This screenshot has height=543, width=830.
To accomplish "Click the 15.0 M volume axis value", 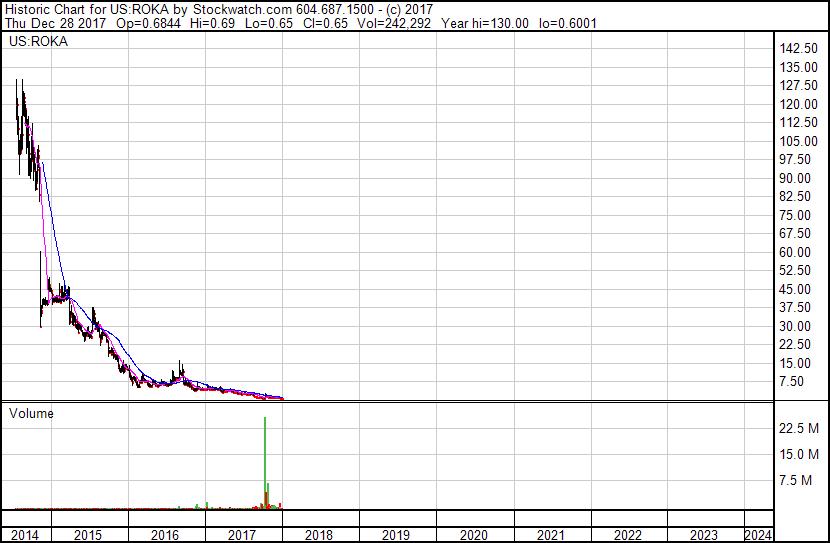I will (799, 455).
